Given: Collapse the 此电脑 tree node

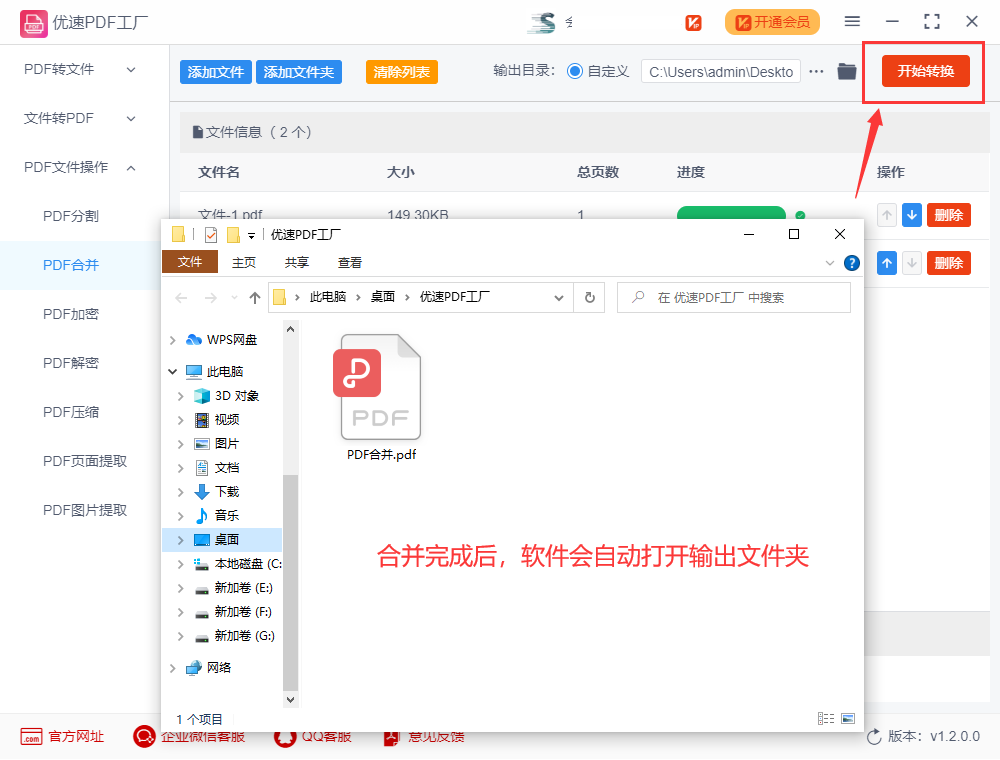Looking at the screenshot, I should point(172,371).
